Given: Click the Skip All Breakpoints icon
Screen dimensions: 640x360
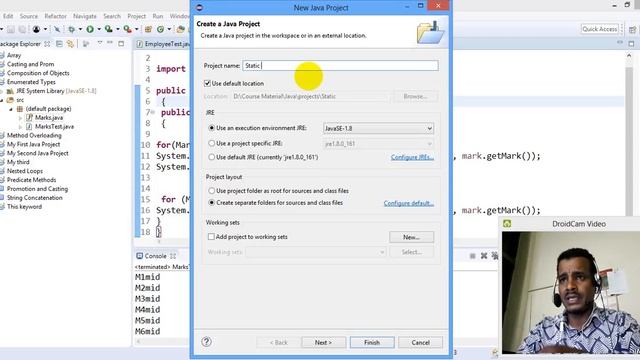Looking at the screenshot, I should [x=57, y=29].
